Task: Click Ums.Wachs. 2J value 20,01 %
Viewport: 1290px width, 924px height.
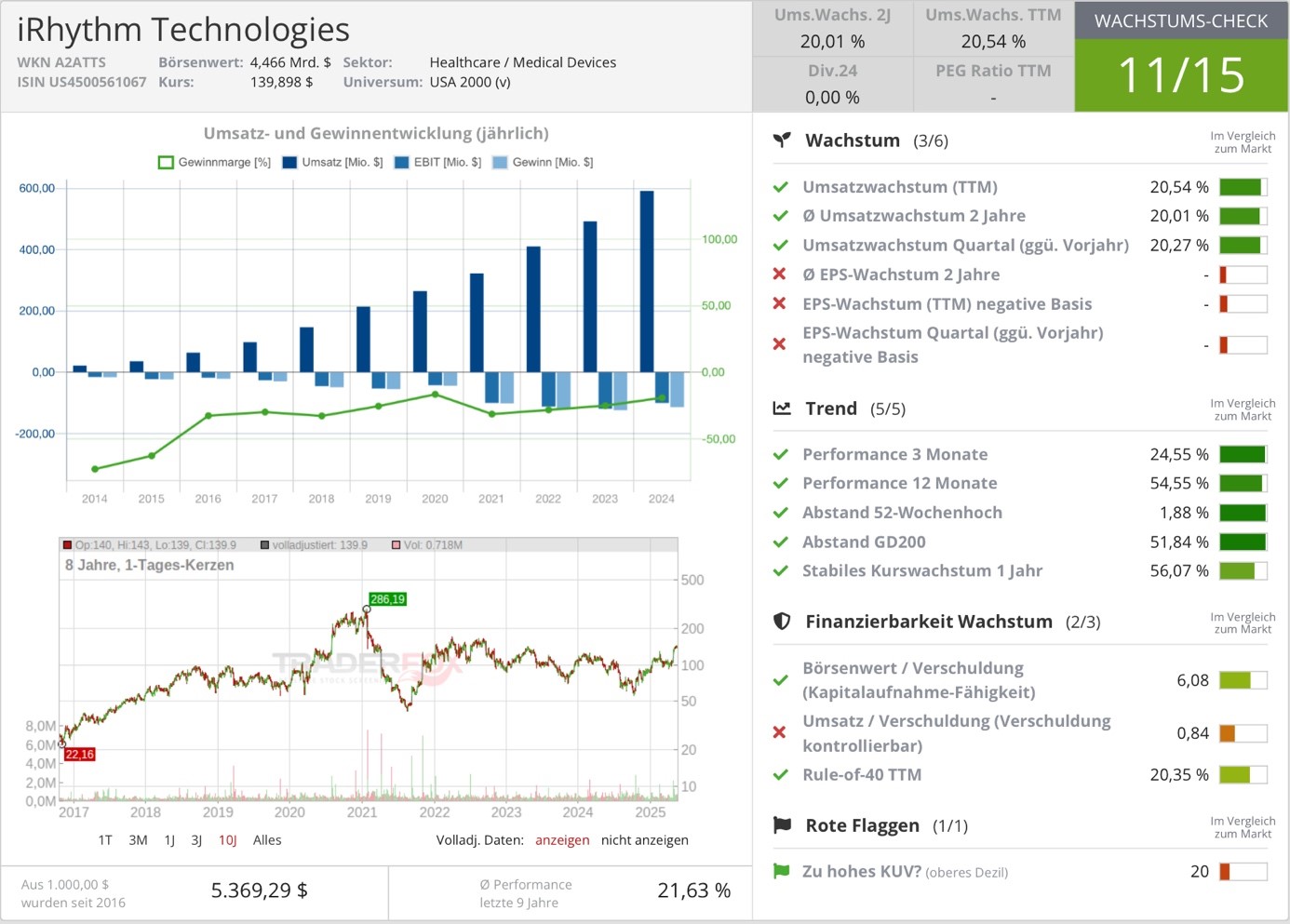Action: tap(832, 42)
